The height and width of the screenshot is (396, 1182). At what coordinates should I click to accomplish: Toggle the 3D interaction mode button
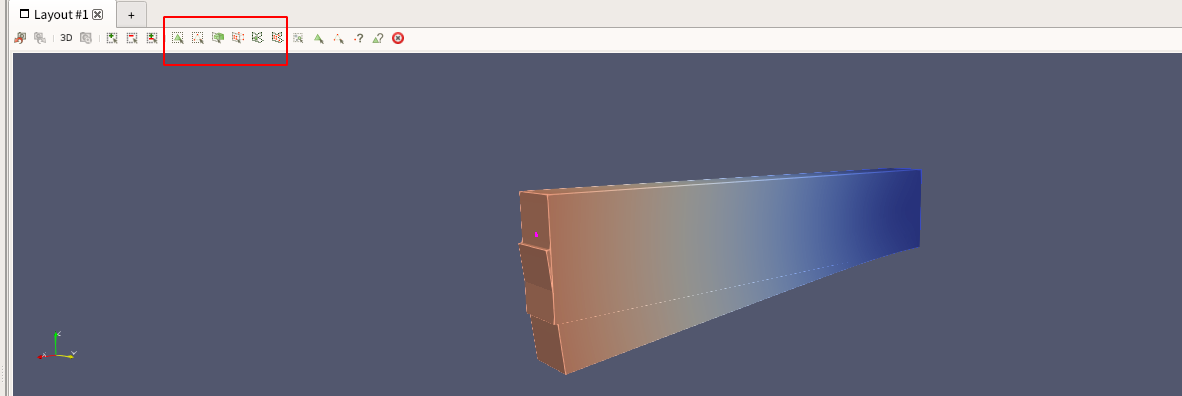click(66, 38)
